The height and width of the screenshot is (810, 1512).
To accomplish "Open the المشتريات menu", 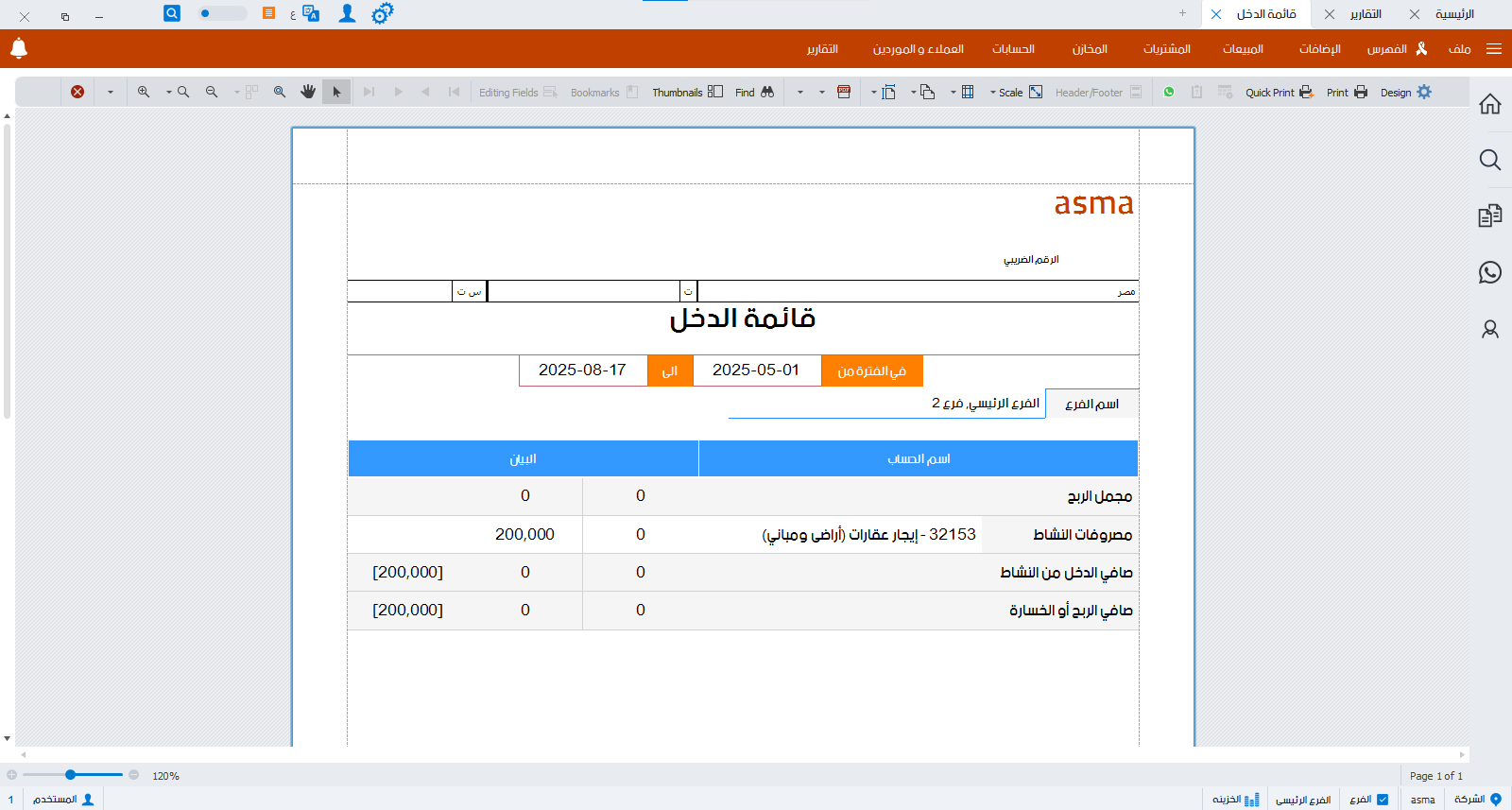I will point(1167,49).
